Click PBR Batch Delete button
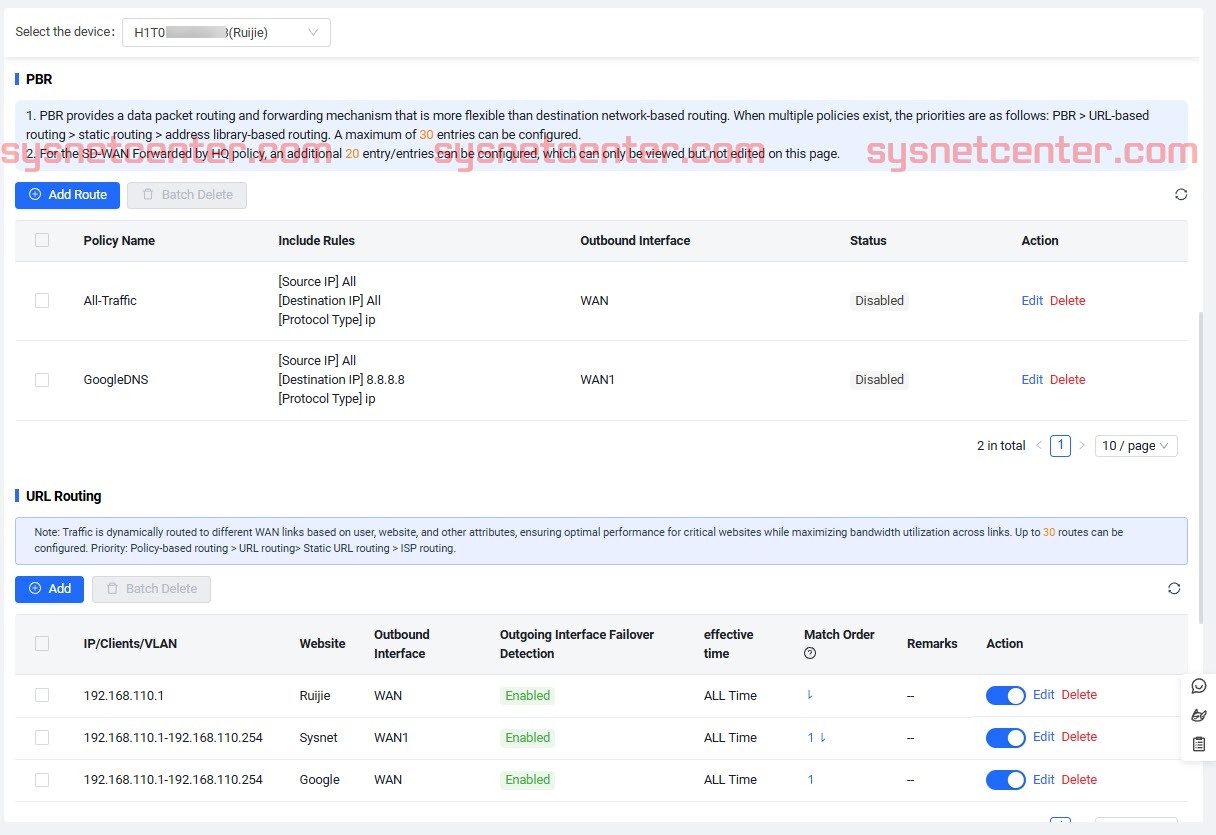This screenshot has height=835, width=1216. click(x=187, y=195)
